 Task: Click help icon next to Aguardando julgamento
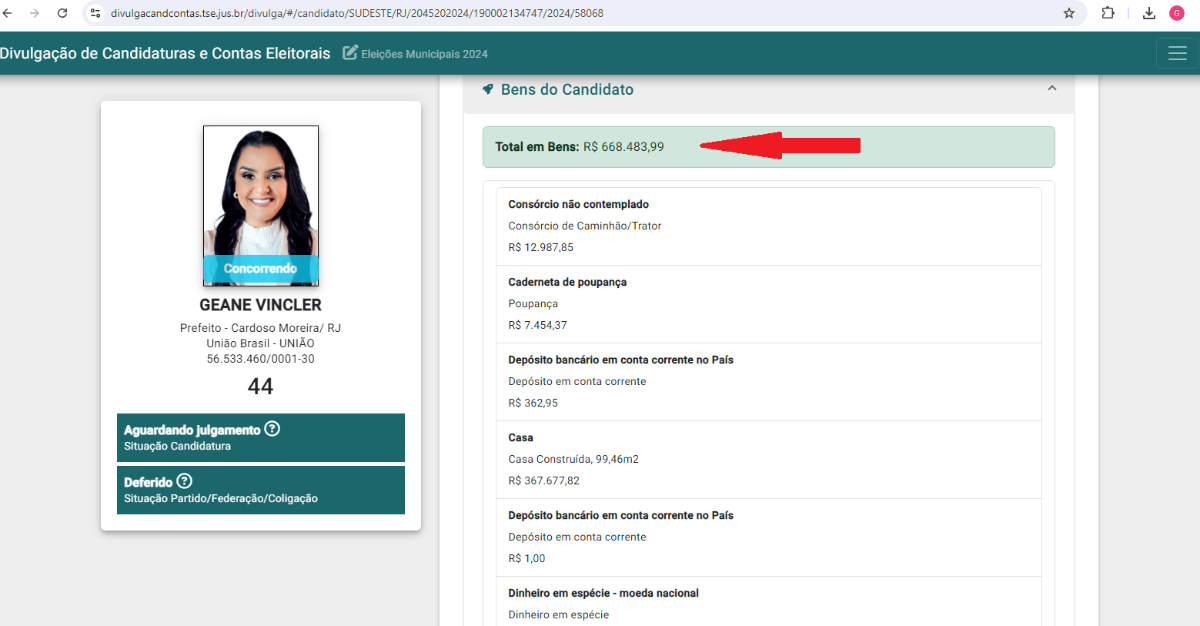tap(272, 429)
